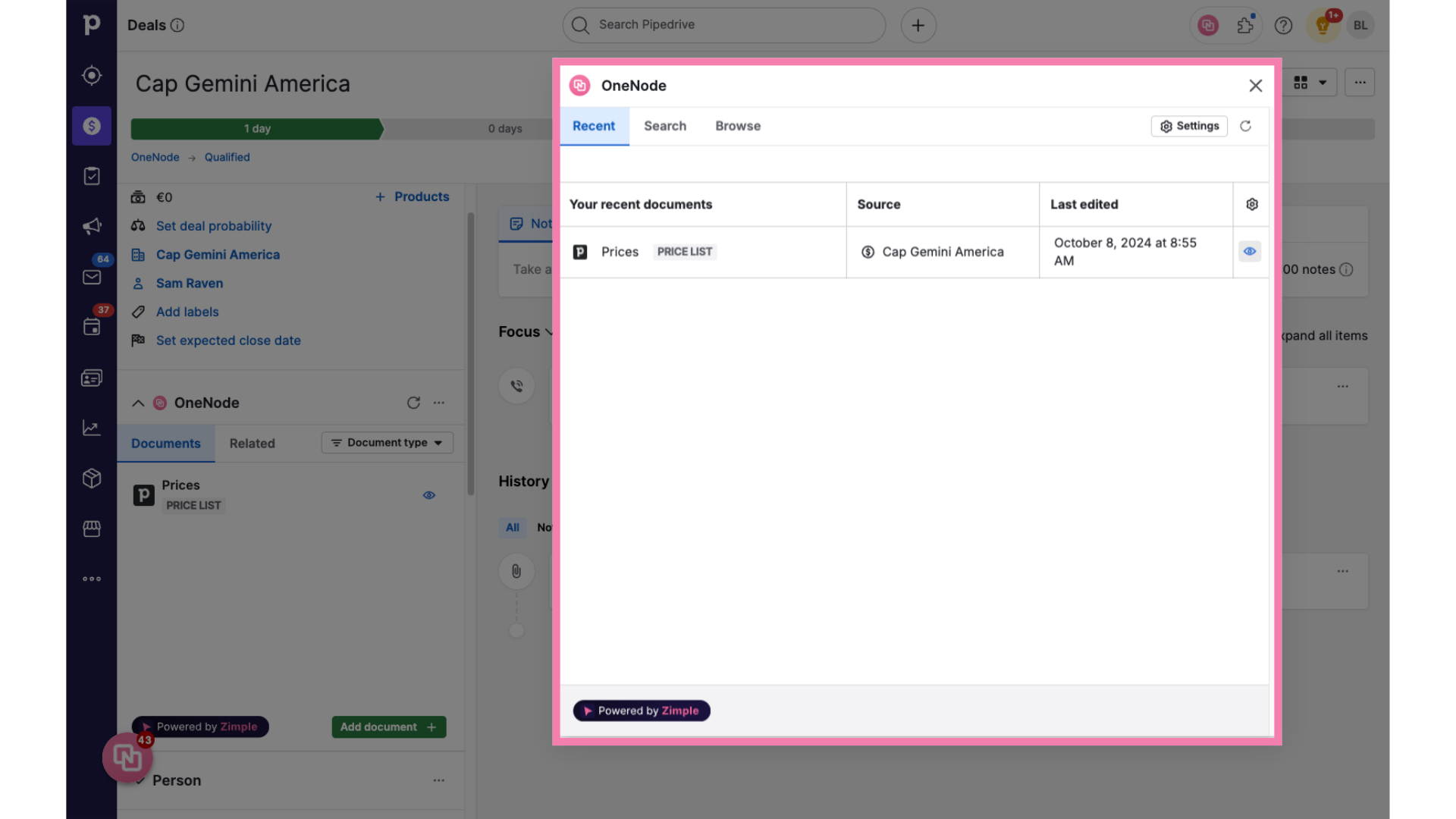Click the quick add plus button
Image resolution: width=1456 pixels, height=819 pixels.
click(x=918, y=25)
